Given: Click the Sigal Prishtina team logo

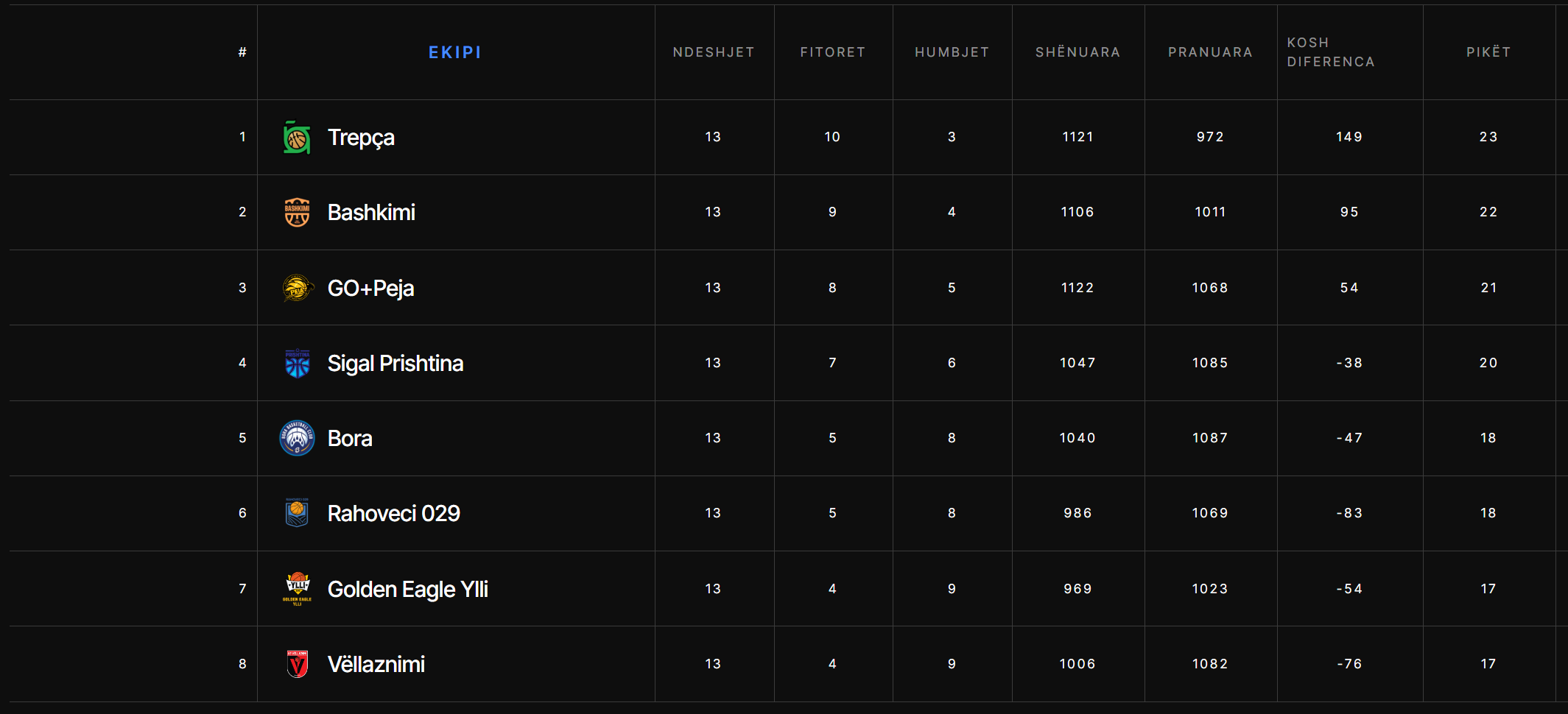Looking at the screenshot, I should tap(297, 364).
